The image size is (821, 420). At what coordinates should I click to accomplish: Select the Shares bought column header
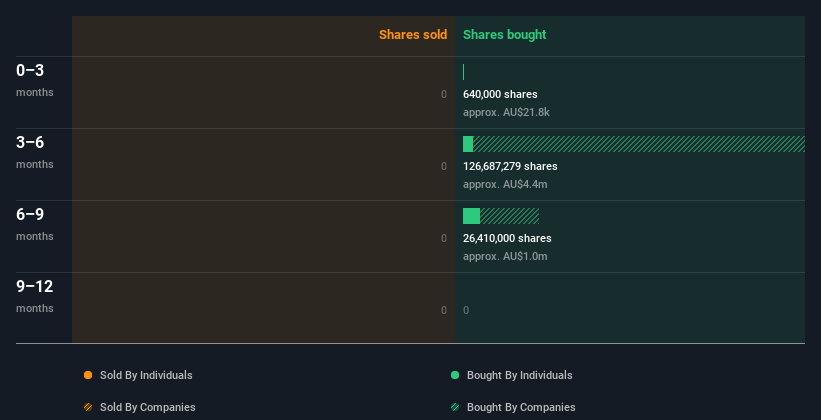(504, 35)
